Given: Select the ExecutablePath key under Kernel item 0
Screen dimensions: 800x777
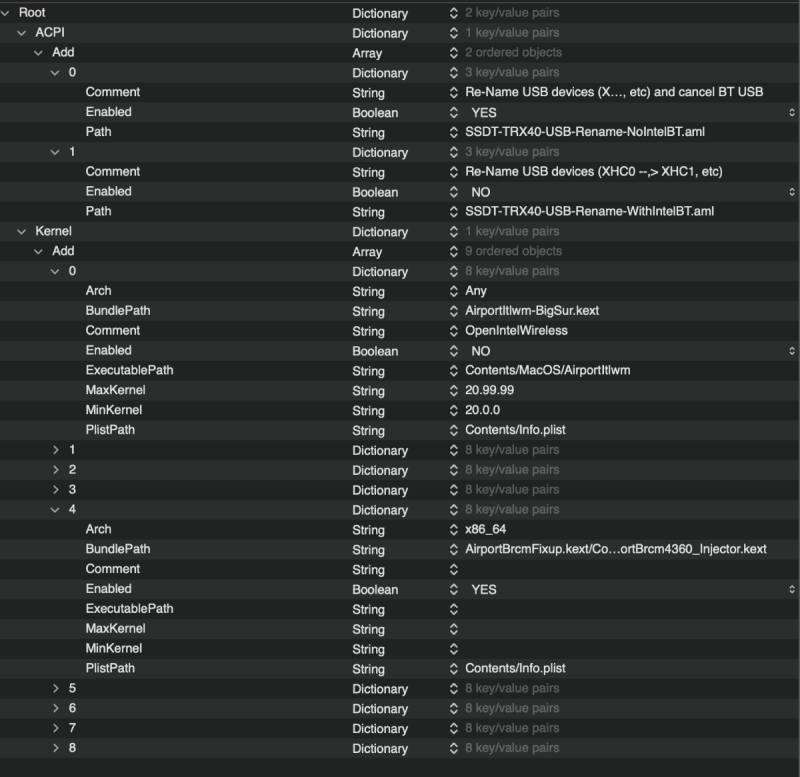Looking at the screenshot, I should 129,370.
